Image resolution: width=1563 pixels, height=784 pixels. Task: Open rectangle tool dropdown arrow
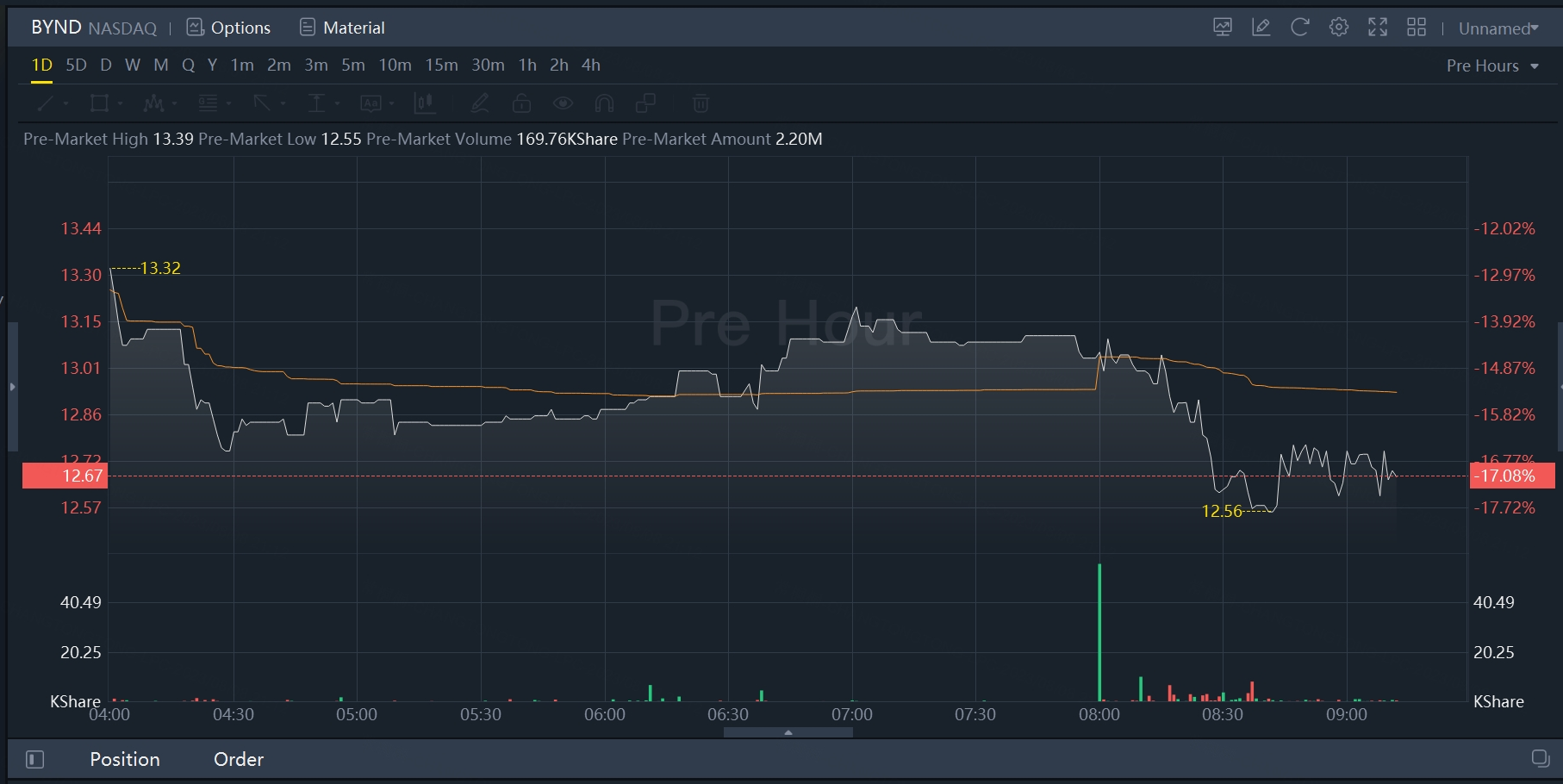[120, 104]
